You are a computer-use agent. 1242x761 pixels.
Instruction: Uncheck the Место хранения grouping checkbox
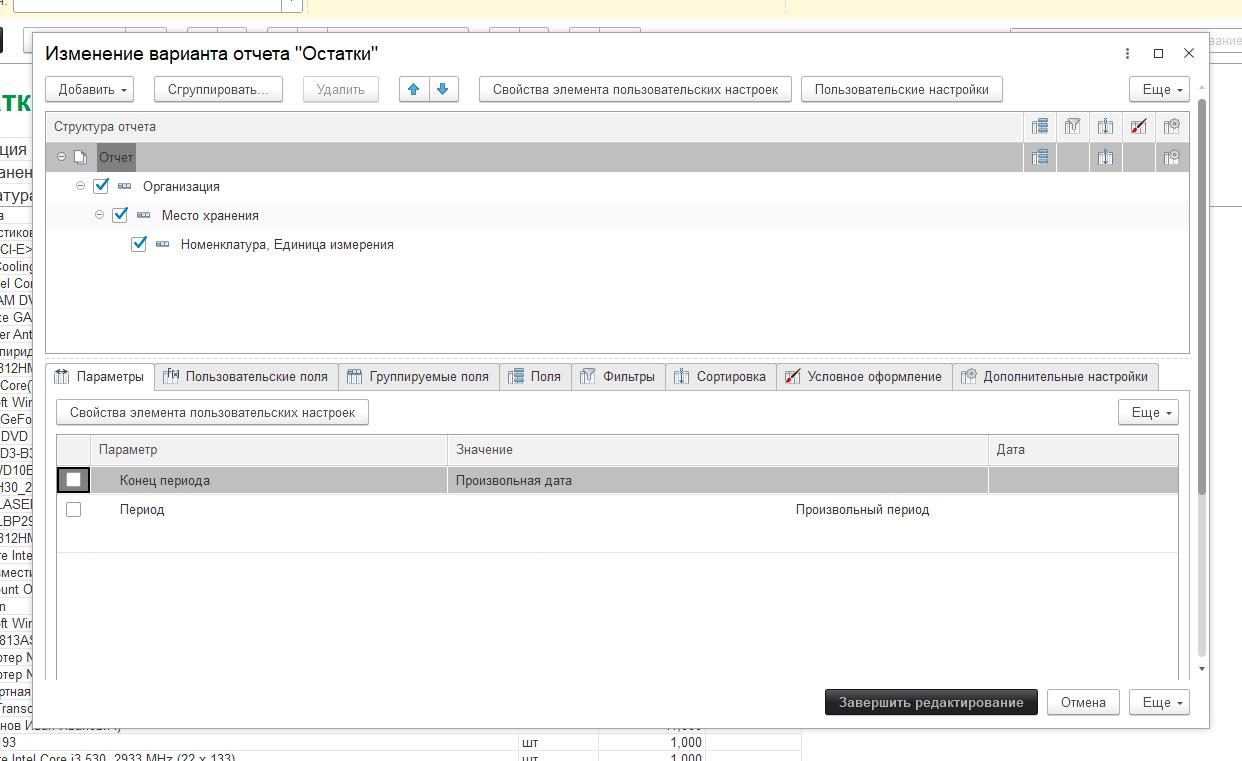coord(120,215)
